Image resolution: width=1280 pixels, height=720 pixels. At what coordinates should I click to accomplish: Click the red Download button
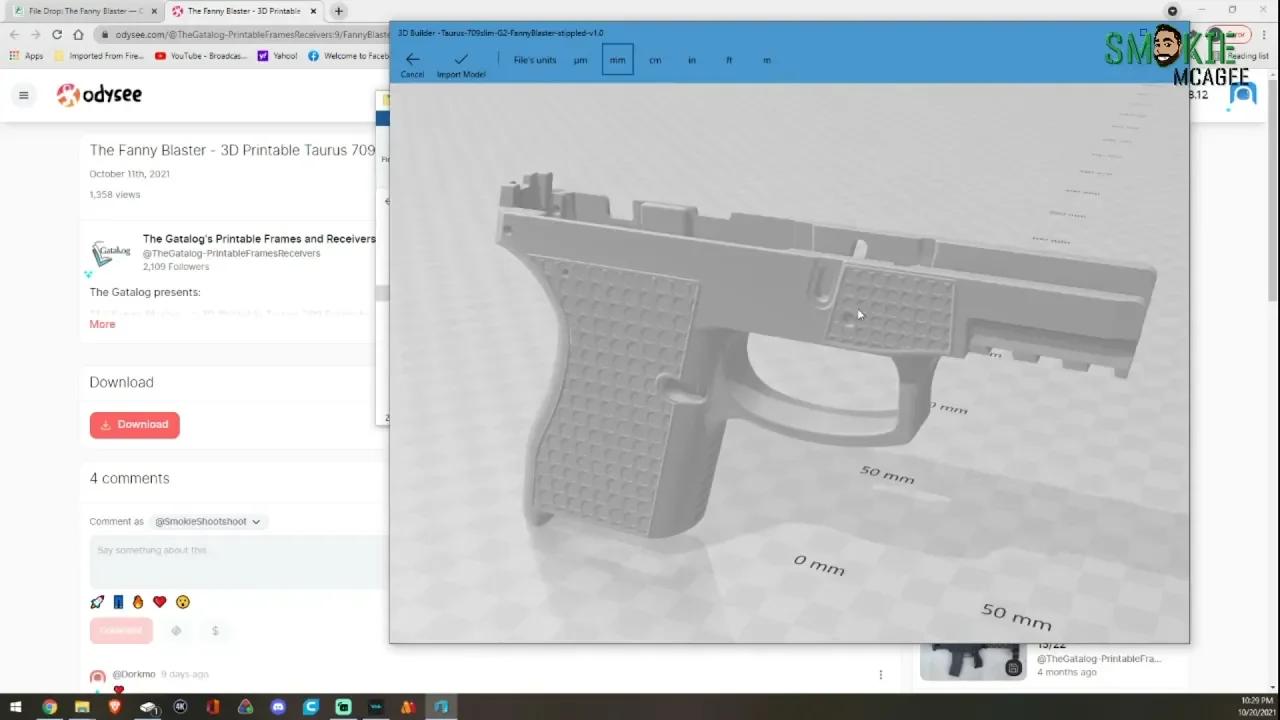pyautogui.click(x=134, y=424)
